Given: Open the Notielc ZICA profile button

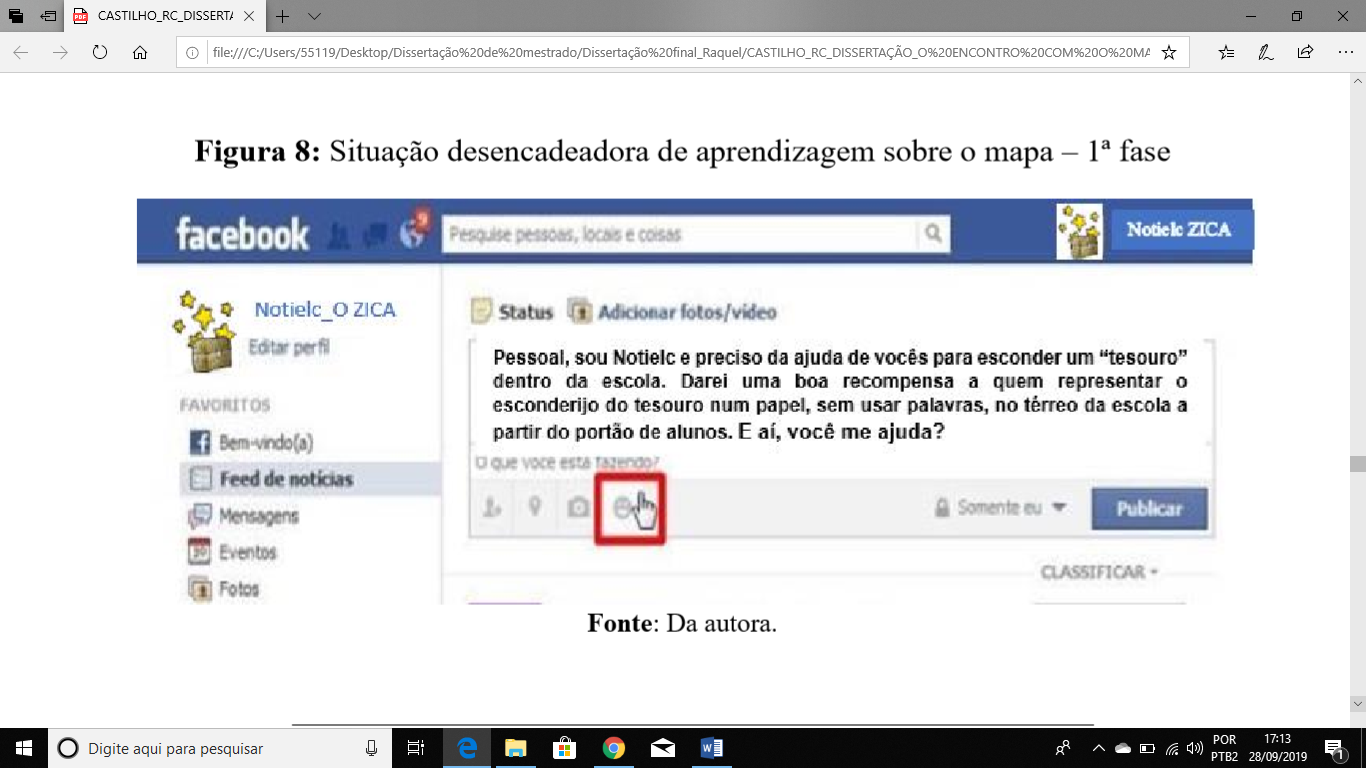Looking at the screenshot, I should pos(1180,230).
